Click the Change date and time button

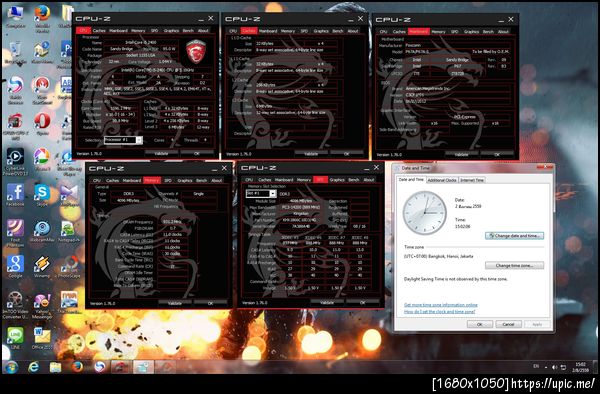(514, 236)
